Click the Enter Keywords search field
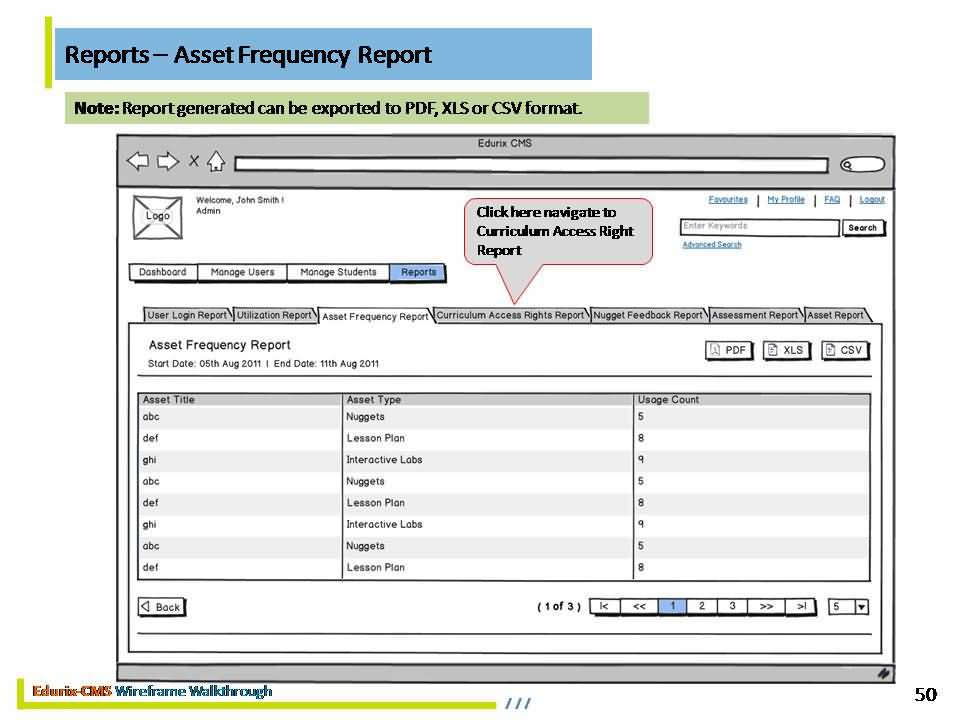960x720 pixels. pos(759,227)
